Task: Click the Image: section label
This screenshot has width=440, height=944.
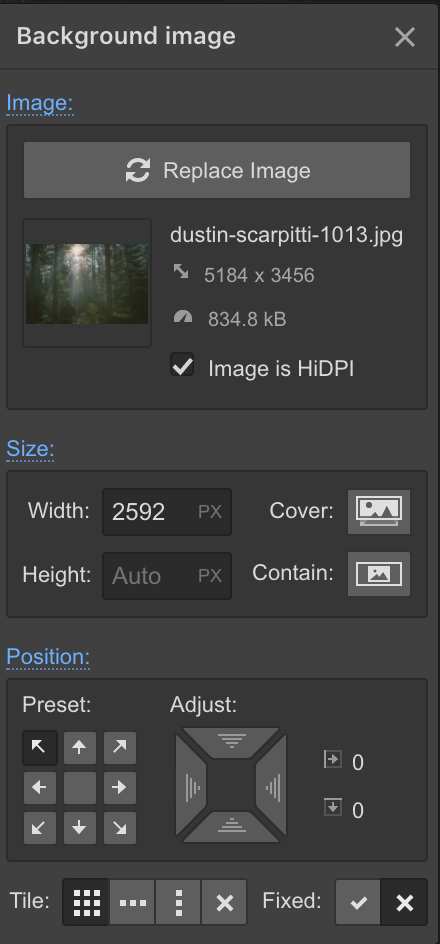Action: click(40, 103)
